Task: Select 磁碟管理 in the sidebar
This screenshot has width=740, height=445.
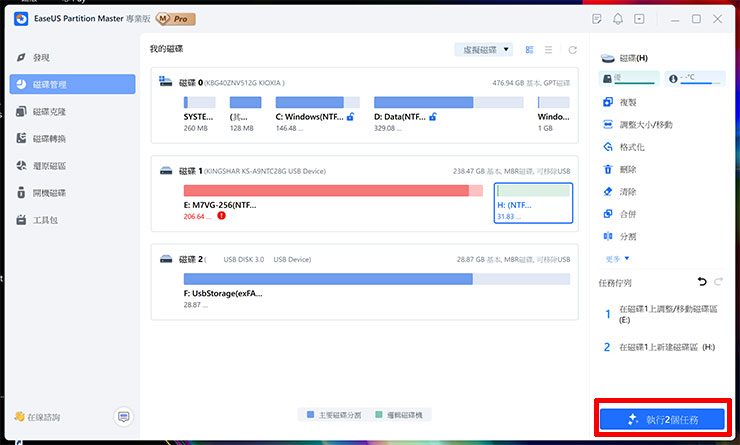Action: (72, 84)
